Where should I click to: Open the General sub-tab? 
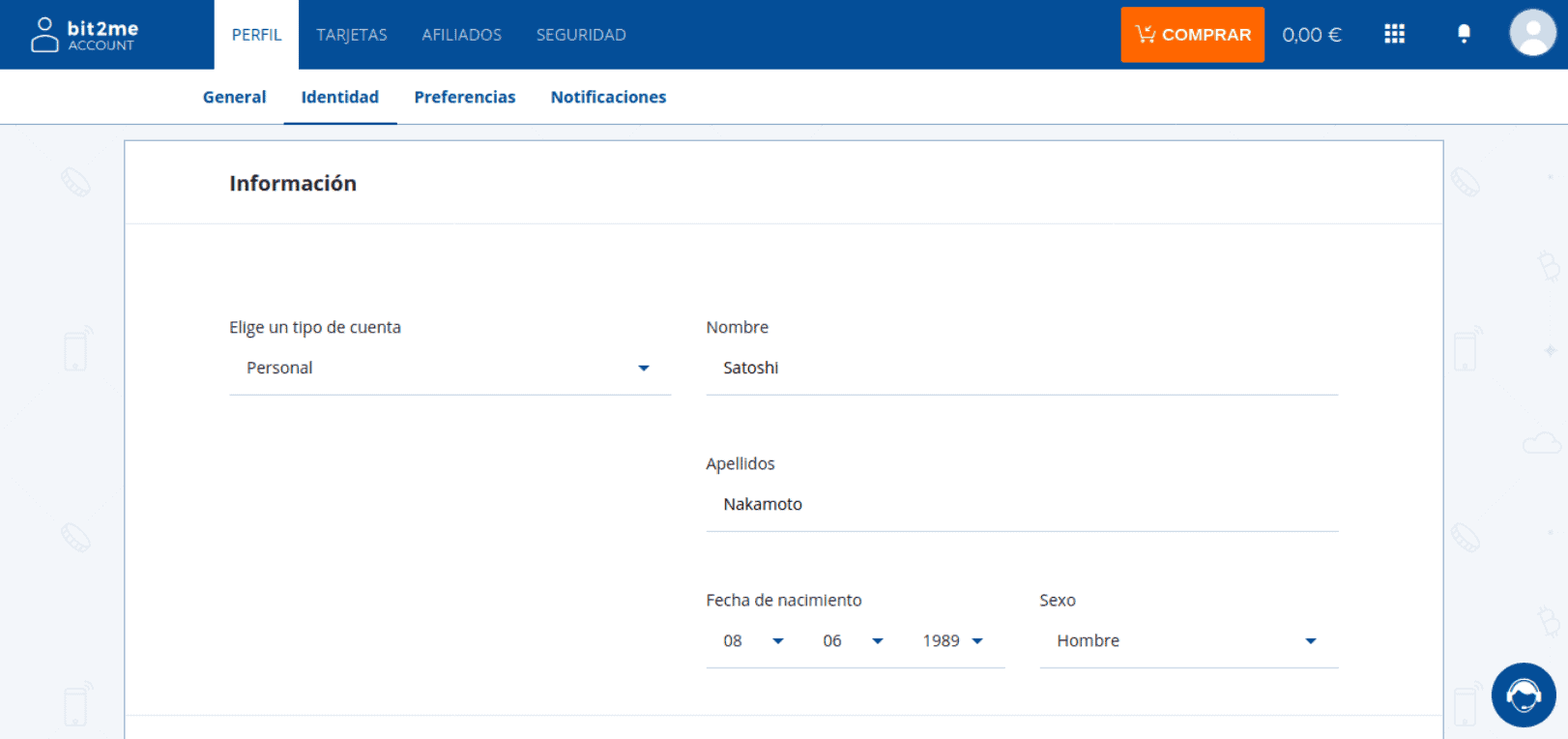point(234,97)
